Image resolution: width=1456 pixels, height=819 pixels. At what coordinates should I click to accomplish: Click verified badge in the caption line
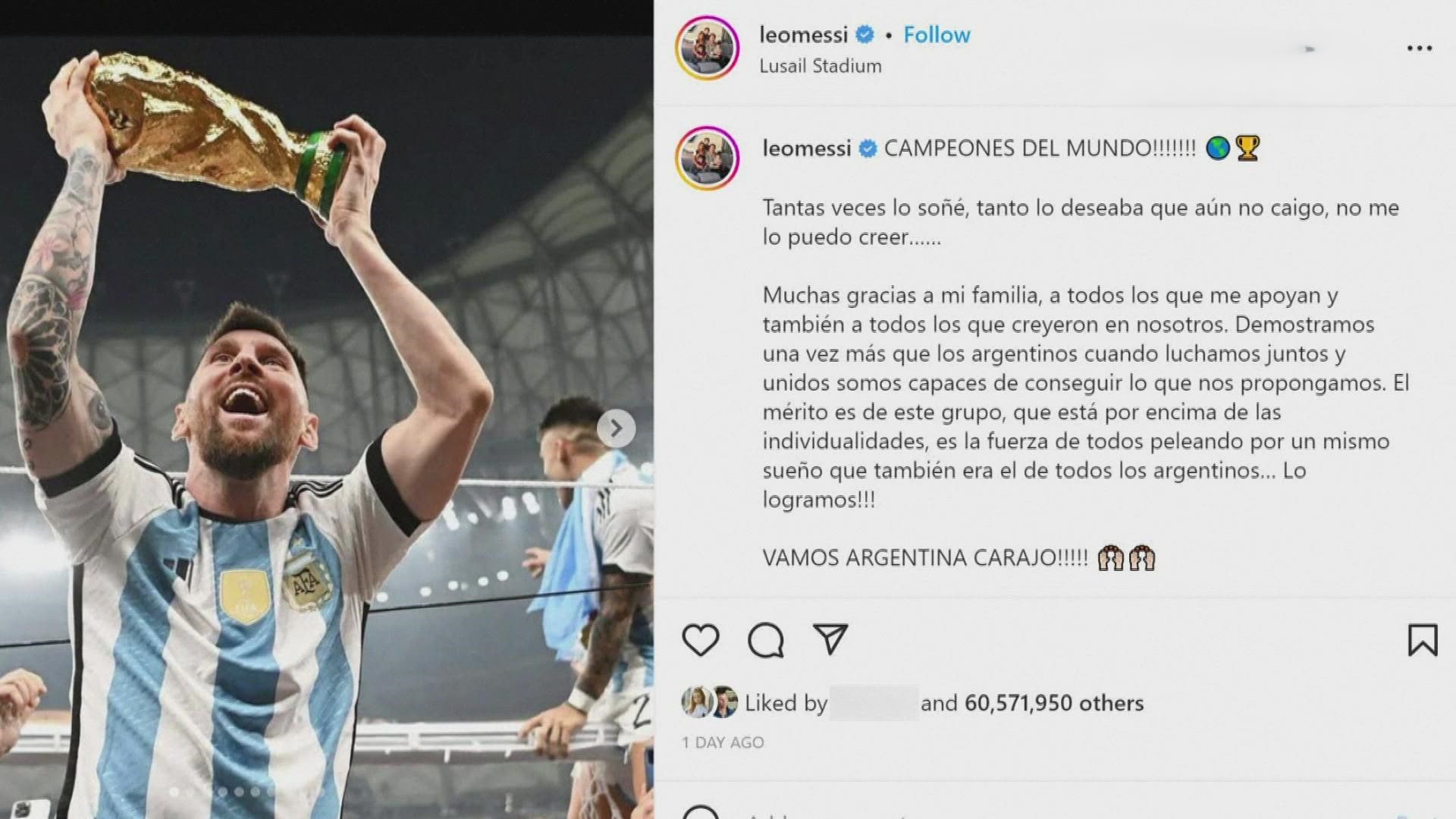tap(868, 149)
